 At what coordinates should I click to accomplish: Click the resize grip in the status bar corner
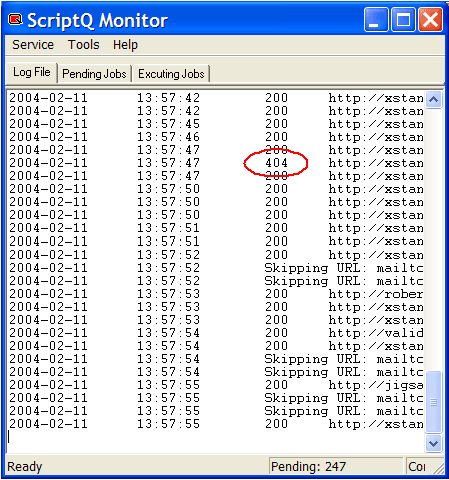(439, 469)
